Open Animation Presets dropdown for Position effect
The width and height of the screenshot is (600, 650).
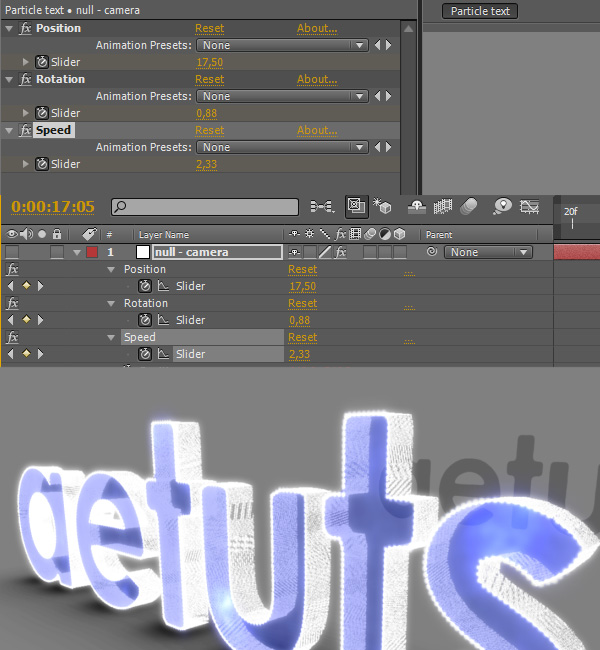pyautogui.click(x=282, y=45)
